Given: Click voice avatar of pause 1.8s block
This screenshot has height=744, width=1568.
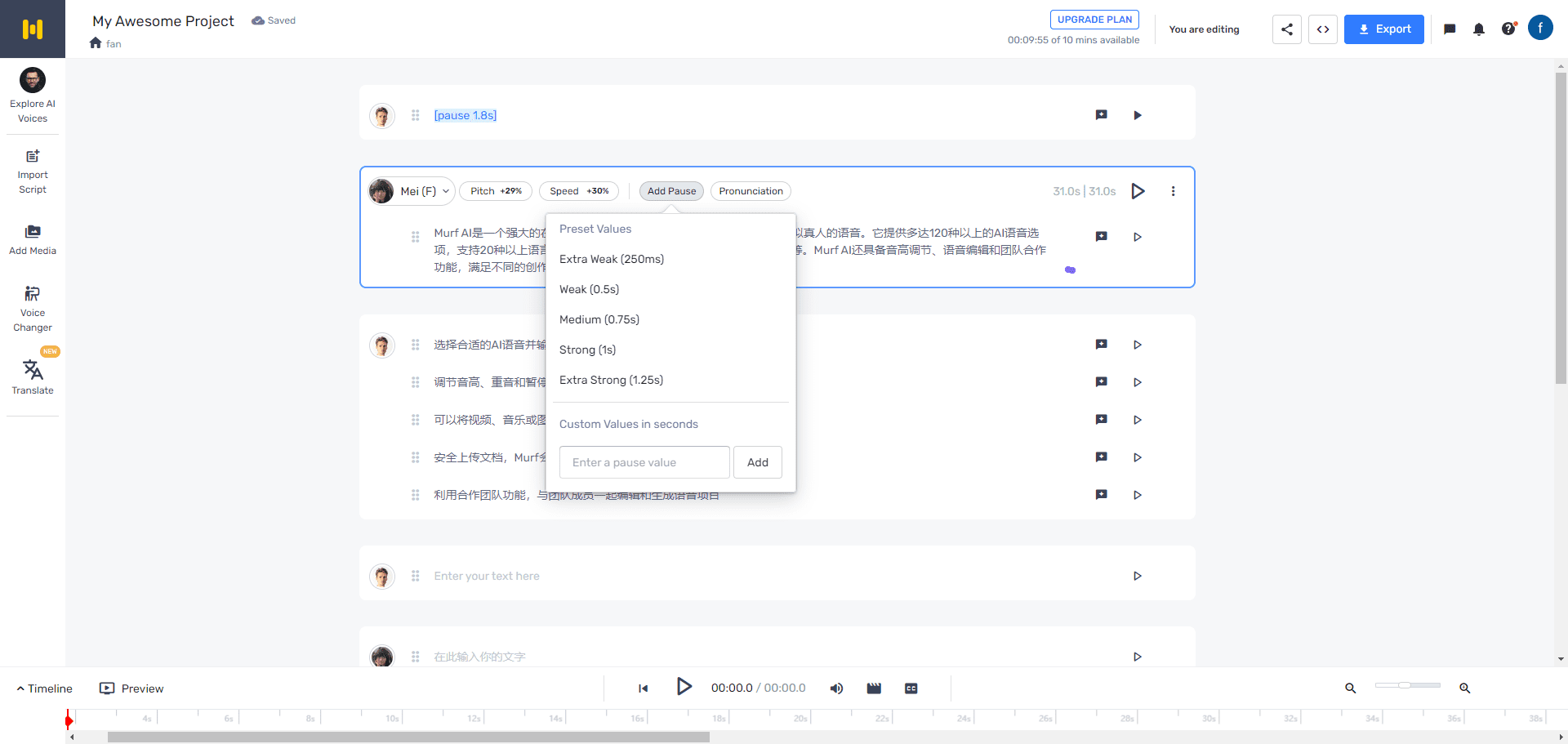Looking at the screenshot, I should (382, 115).
